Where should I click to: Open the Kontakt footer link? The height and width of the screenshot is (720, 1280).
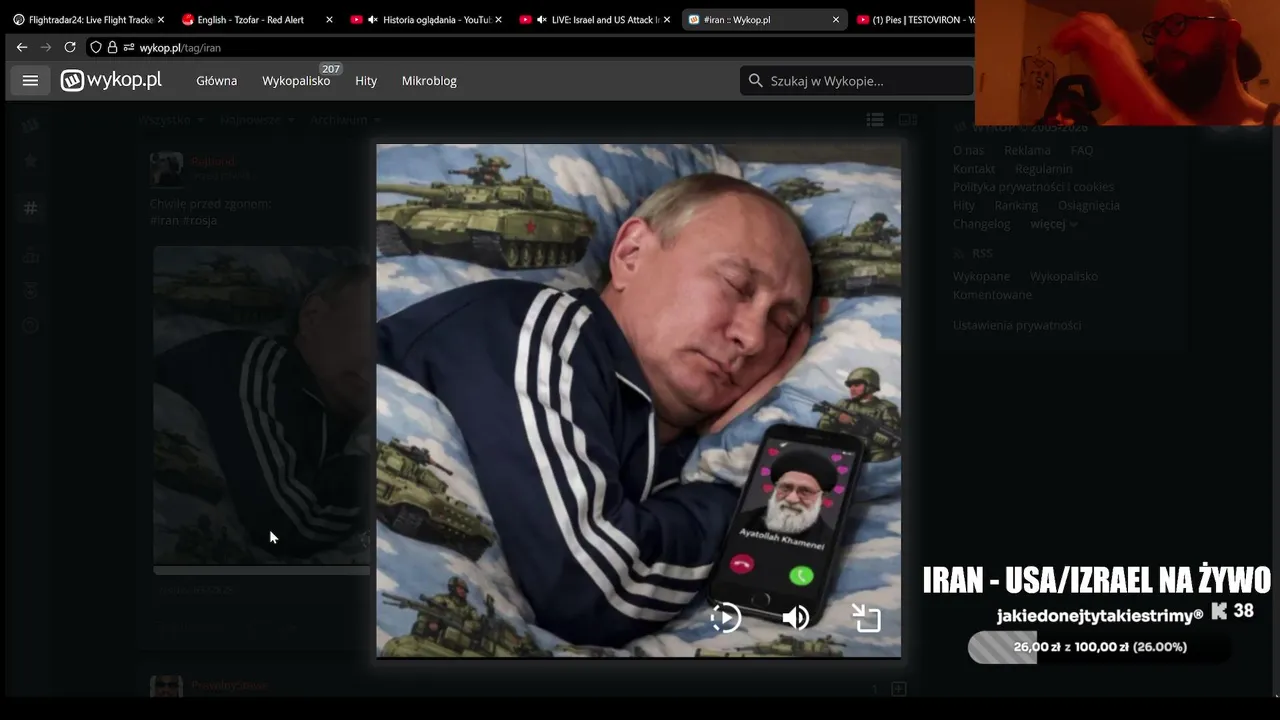pos(974,169)
